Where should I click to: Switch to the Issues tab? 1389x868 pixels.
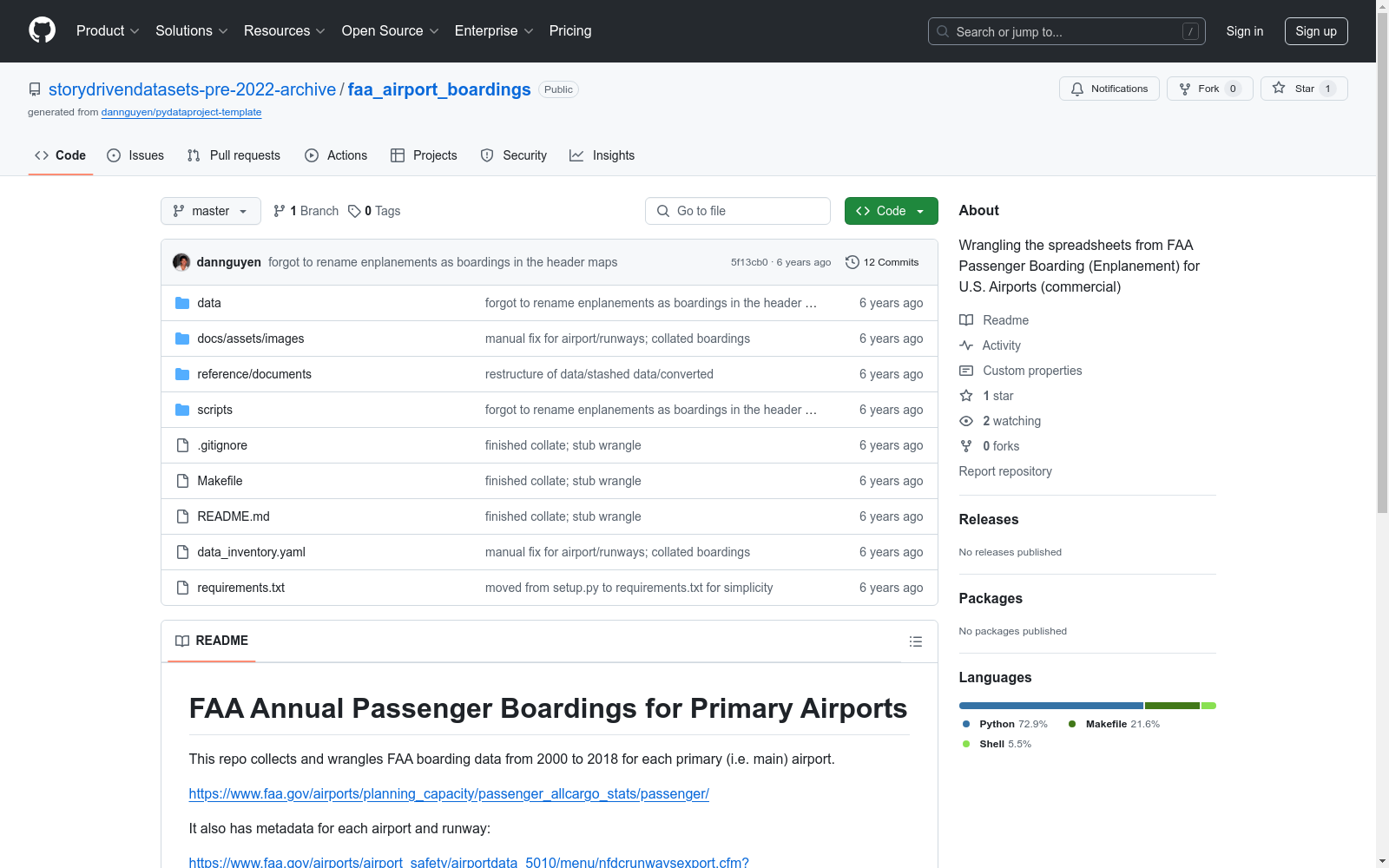tap(135, 155)
